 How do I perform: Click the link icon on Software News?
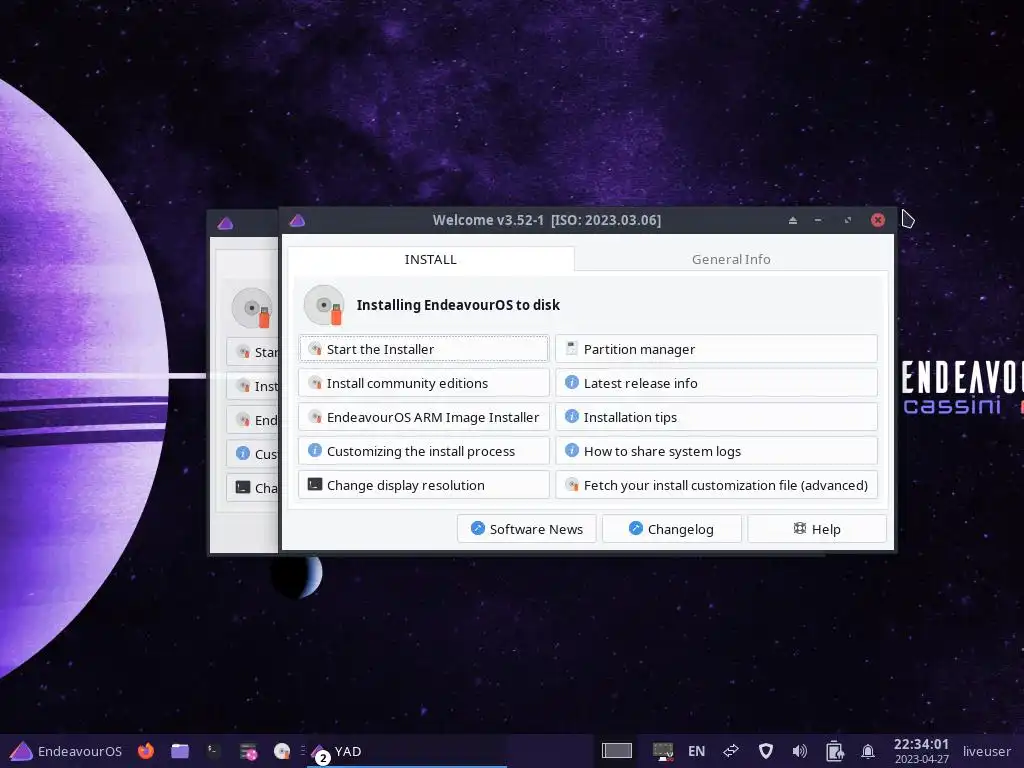click(x=477, y=528)
